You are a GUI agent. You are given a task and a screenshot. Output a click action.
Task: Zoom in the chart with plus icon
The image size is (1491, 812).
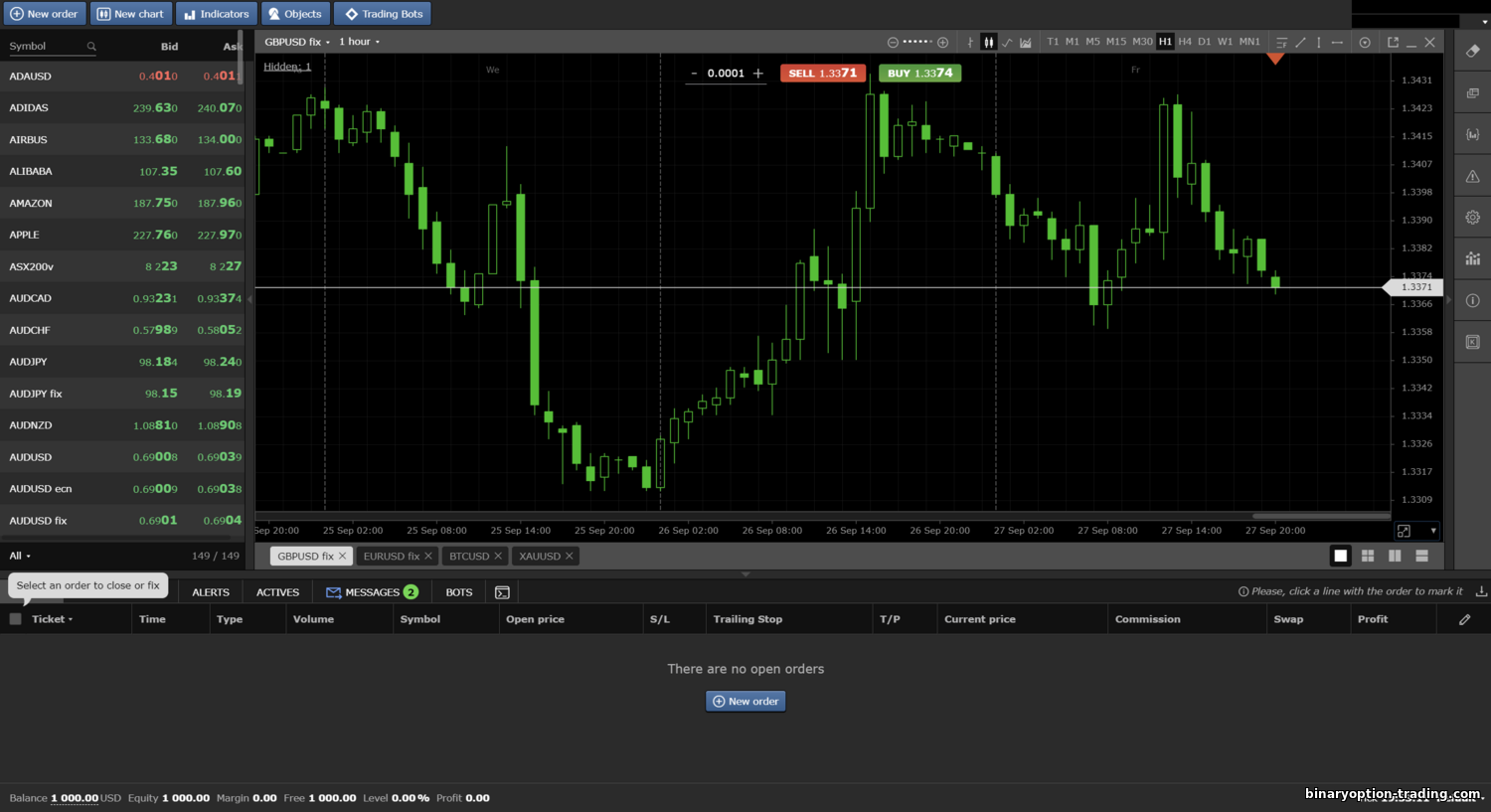click(942, 42)
